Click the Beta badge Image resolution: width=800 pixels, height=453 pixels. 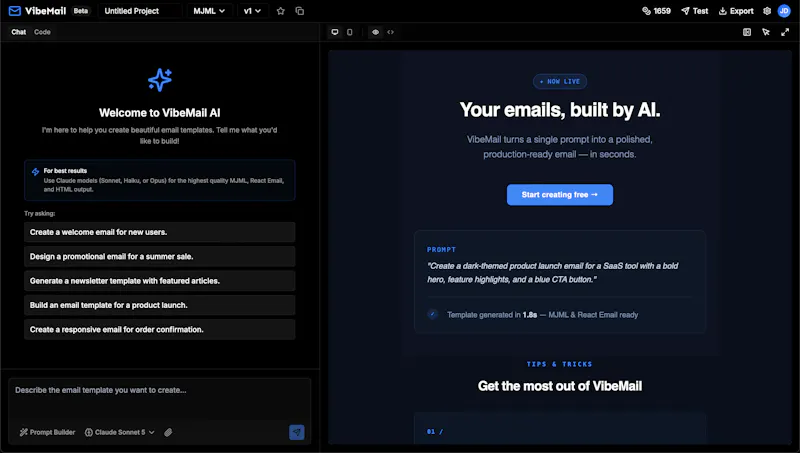(81, 11)
